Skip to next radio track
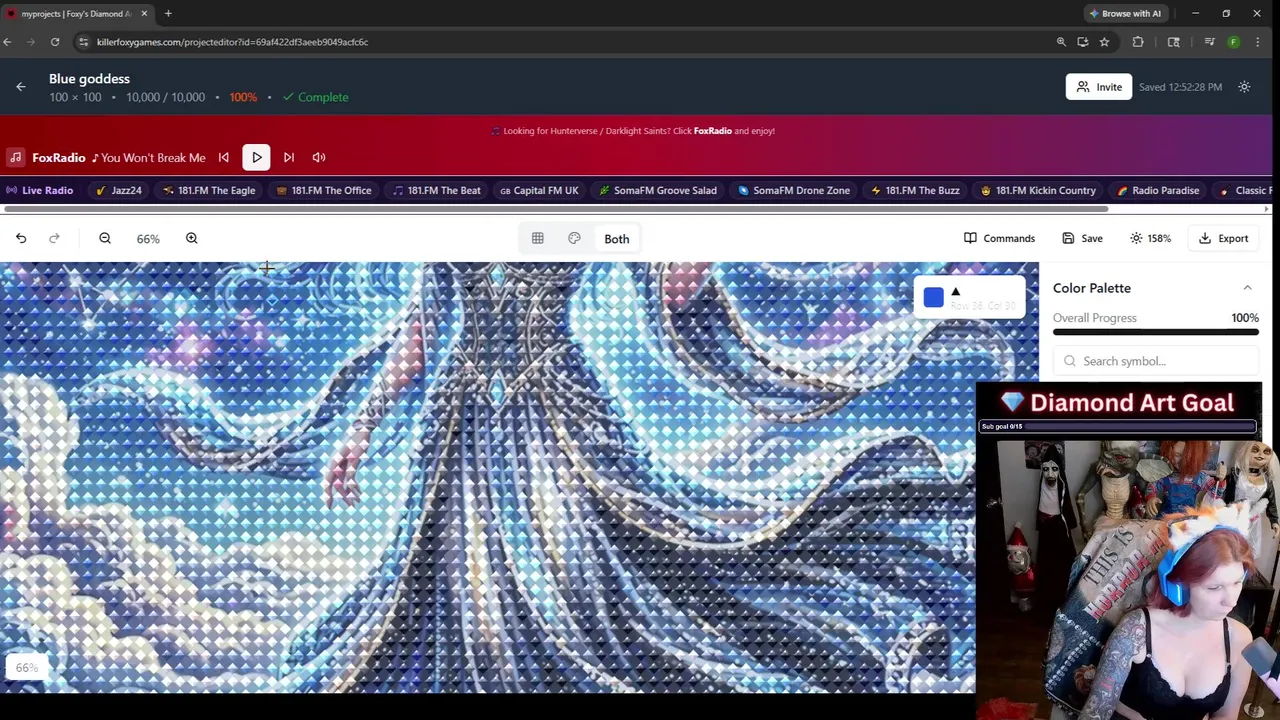The image size is (1280, 720). click(x=289, y=157)
